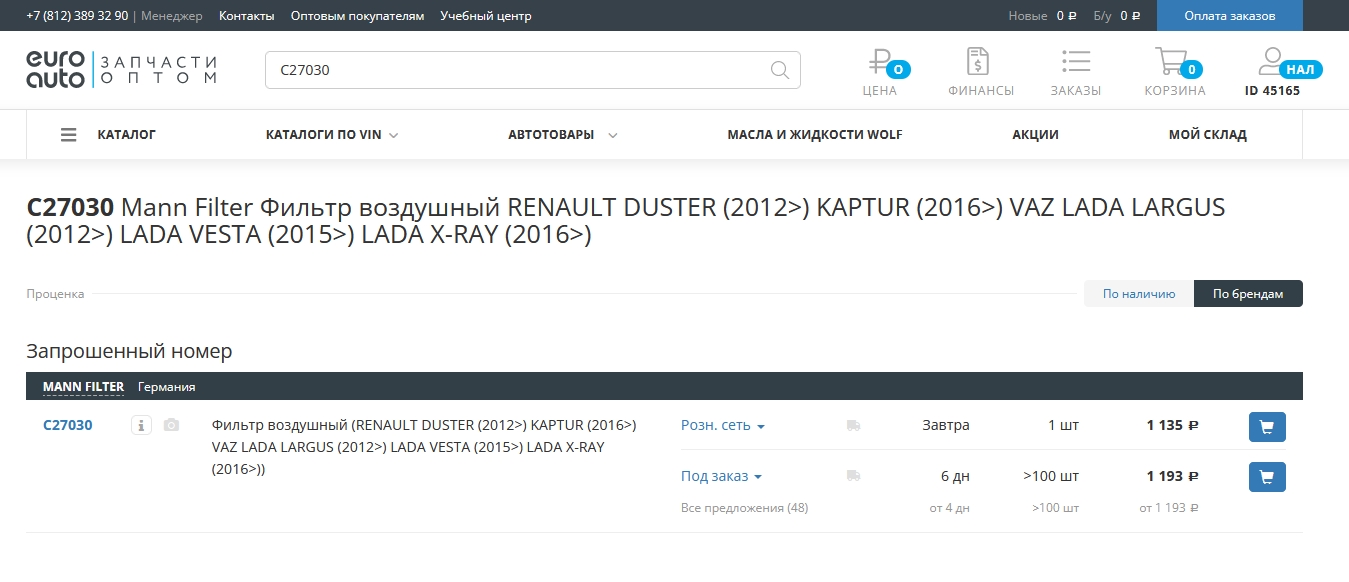Click the Запрошенный номер heading
This screenshot has height=582, width=1349.
(x=129, y=351)
